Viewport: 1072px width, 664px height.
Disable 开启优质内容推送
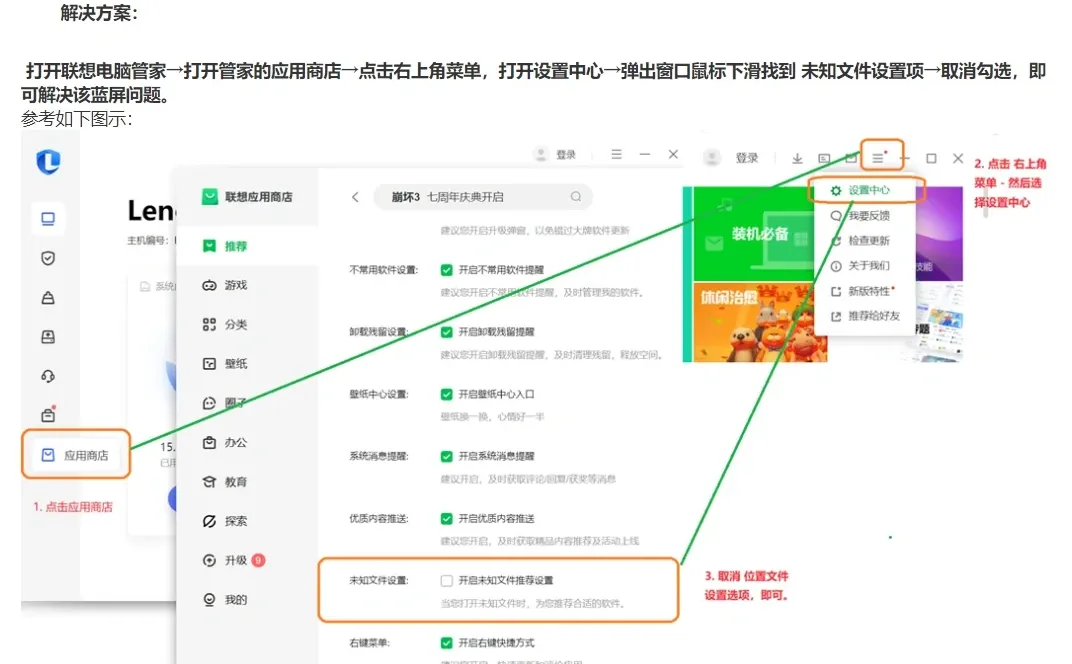pos(448,519)
